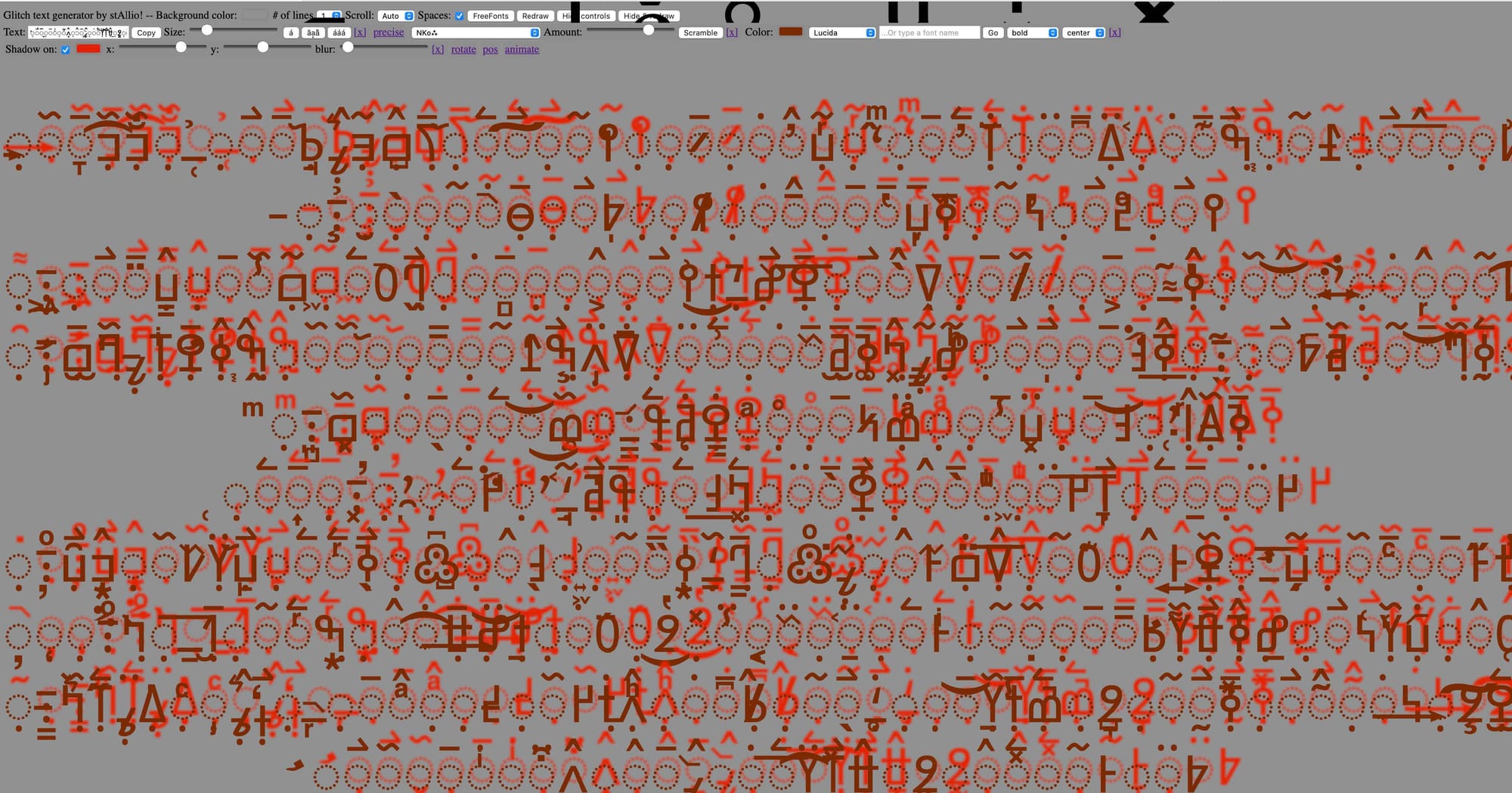Click the [x] link after center dropdown
The image size is (1512, 793).
1115,33
